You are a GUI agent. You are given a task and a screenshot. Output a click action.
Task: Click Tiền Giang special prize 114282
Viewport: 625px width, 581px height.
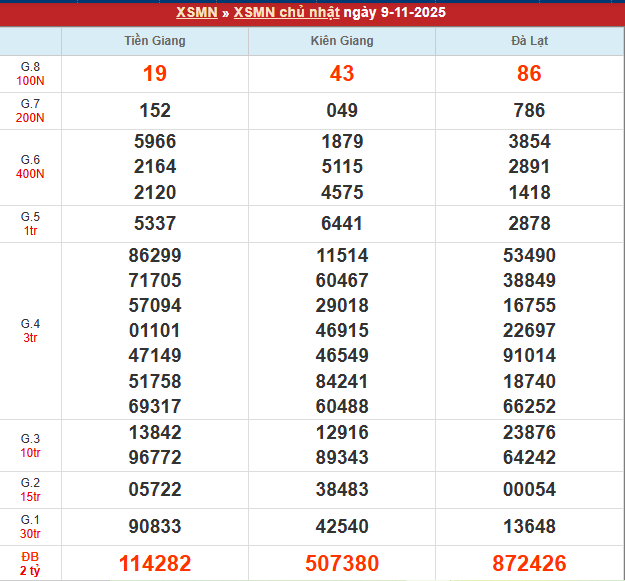(x=155, y=563)
